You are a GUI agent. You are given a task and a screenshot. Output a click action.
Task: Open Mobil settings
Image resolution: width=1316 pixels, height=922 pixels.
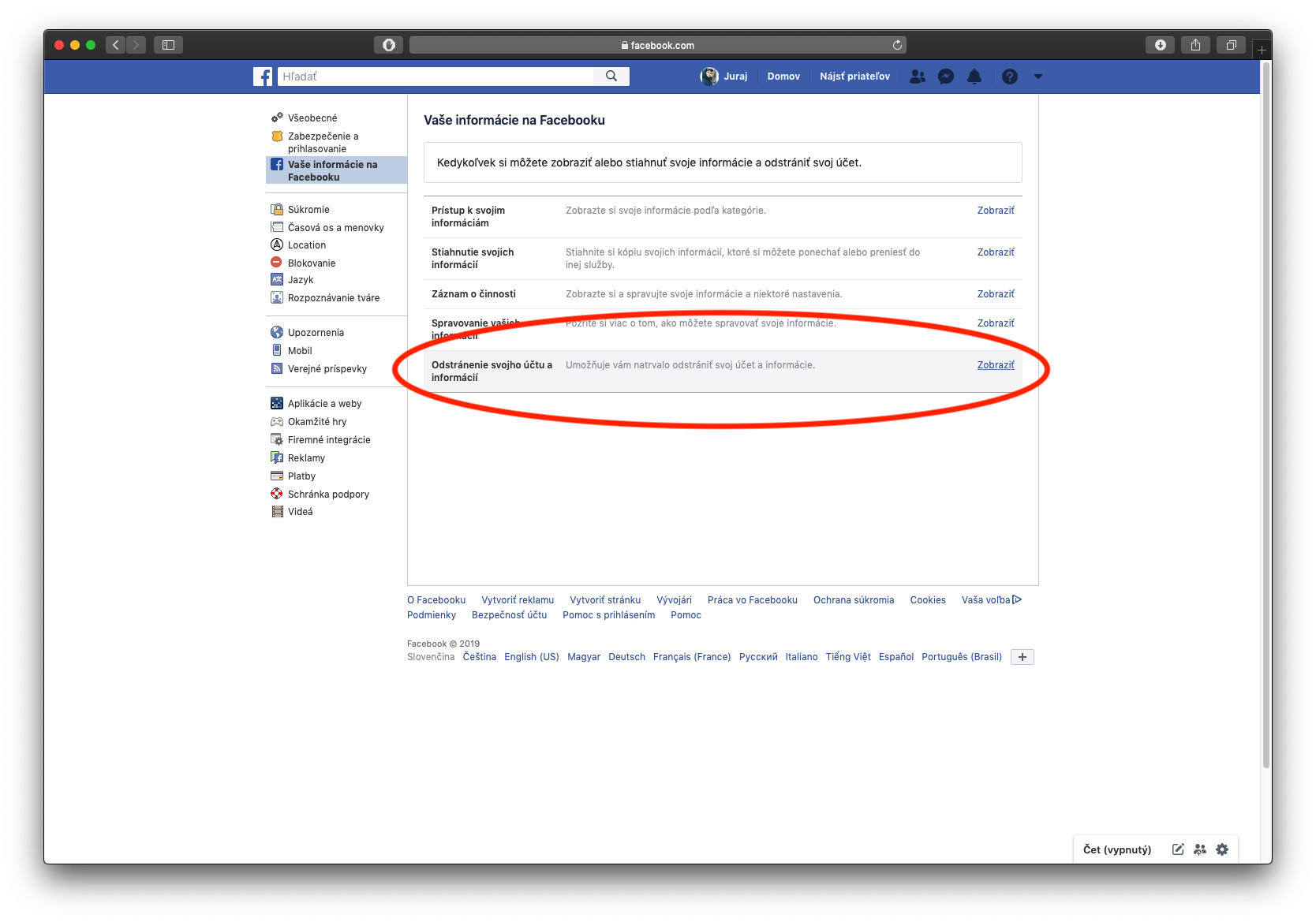pyautogui.click(x=300, y=350)
